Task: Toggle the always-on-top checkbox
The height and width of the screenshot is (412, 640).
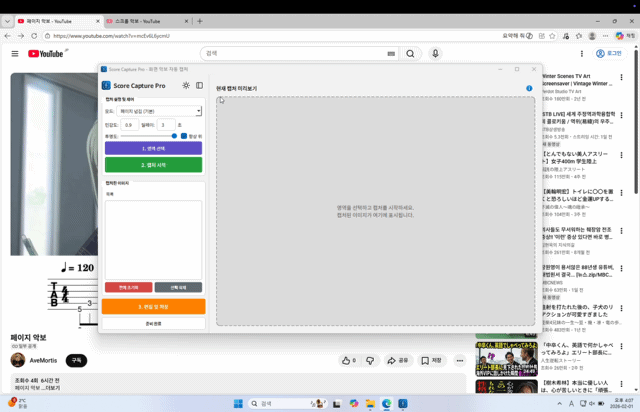Action: pyautogui.click(x=184, y=136)
